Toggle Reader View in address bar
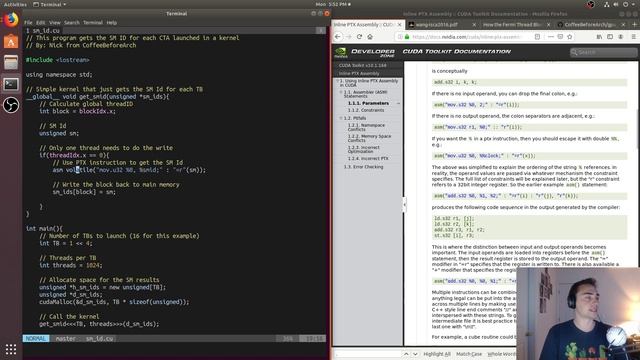The height and width of the screenshot is (360, 640). pos(537,37)
